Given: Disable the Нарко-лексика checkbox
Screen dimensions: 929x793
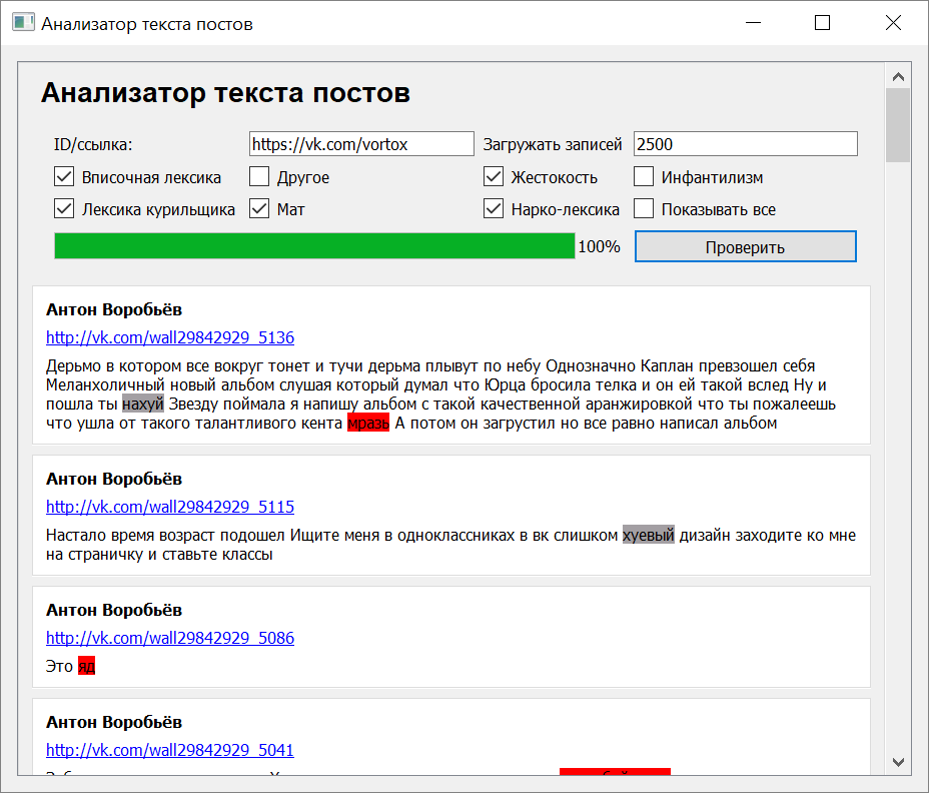Looking at the screenshot, I should [x=493, y=210].
